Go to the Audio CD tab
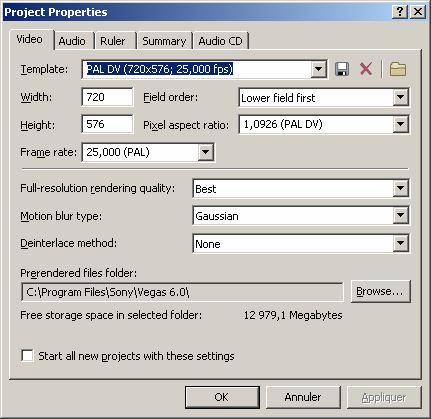This screenshot has width=431, height=419. click(x=220, y=41)
